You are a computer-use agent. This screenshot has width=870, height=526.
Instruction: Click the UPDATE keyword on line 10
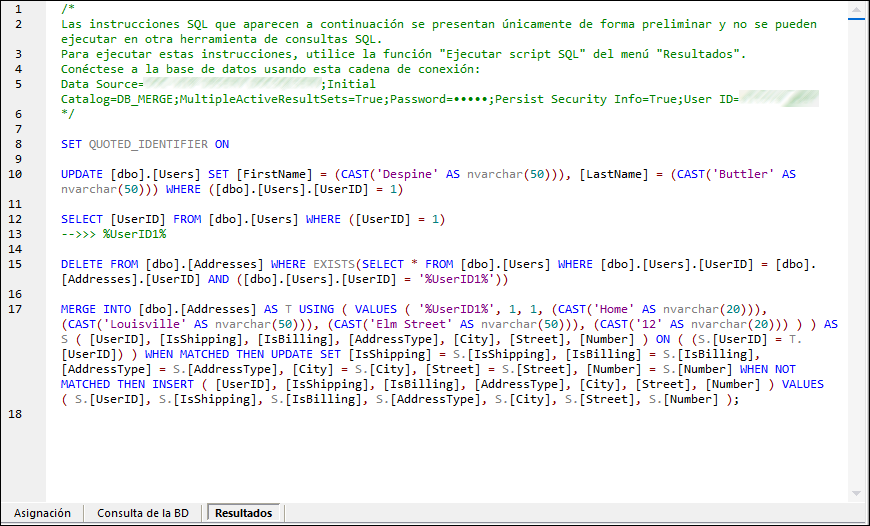(x=82, y=174)
